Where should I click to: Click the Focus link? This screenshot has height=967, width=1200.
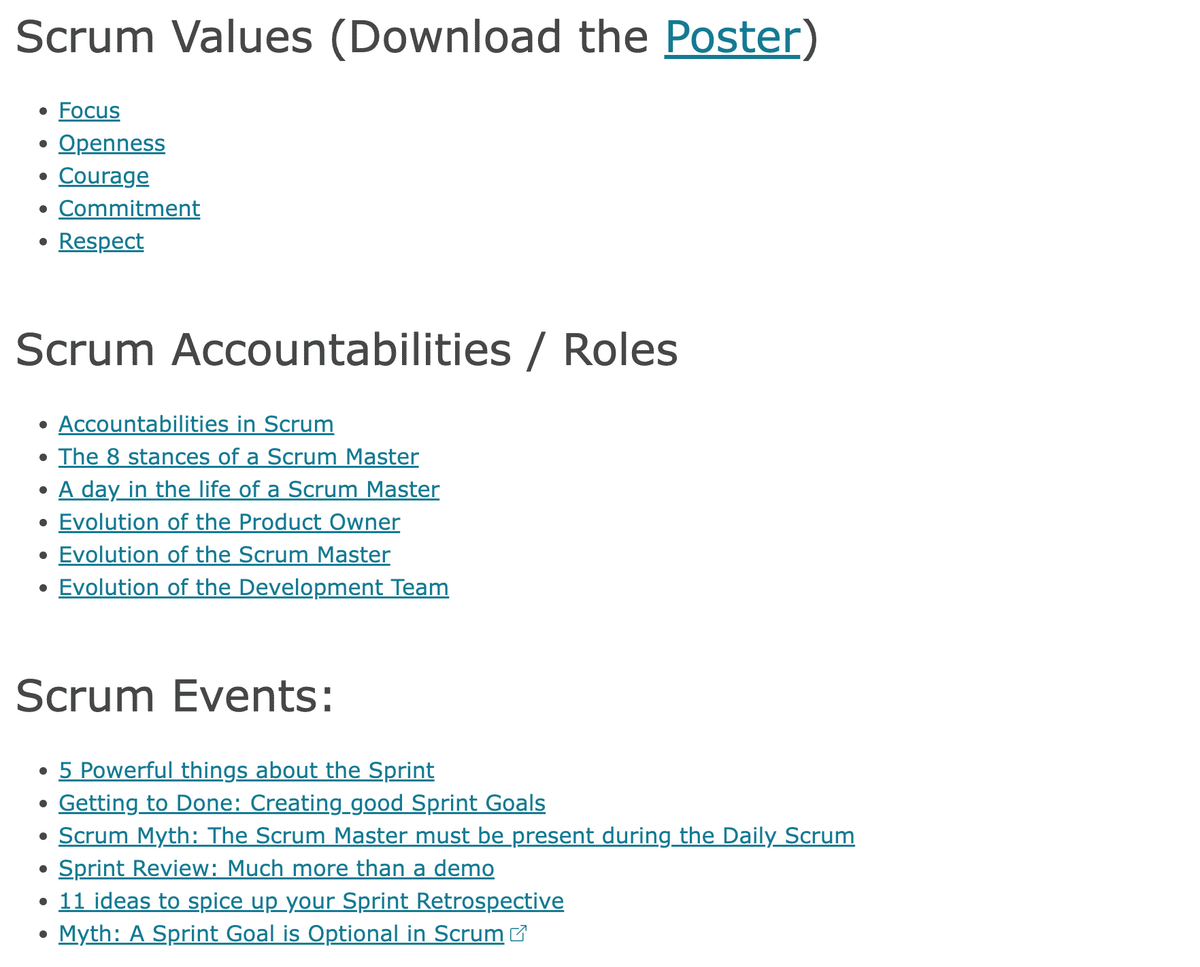[89, 111]
